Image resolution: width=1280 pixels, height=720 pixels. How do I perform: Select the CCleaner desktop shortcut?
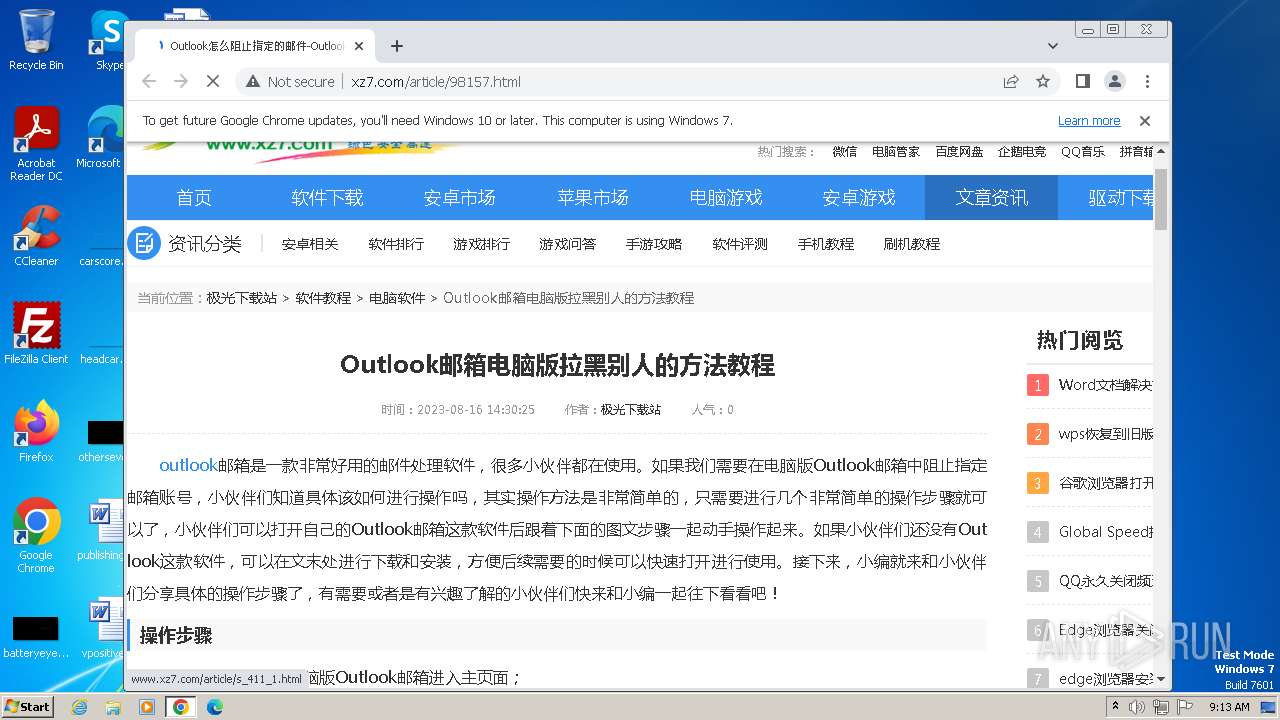36,236
